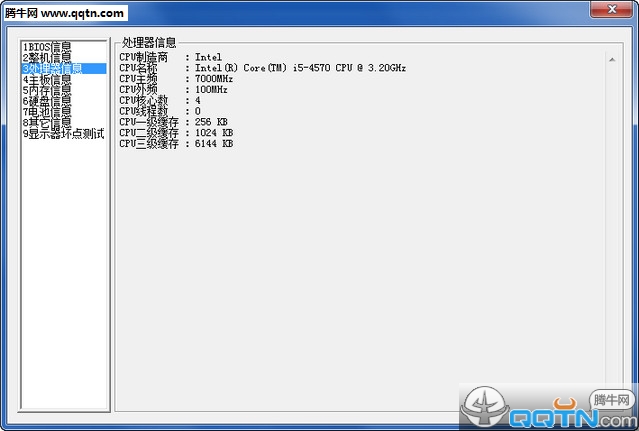The width and height of the screenshot is (639, 431).
Task: Click the CPU外频 100MHz value
Action: 211,90
